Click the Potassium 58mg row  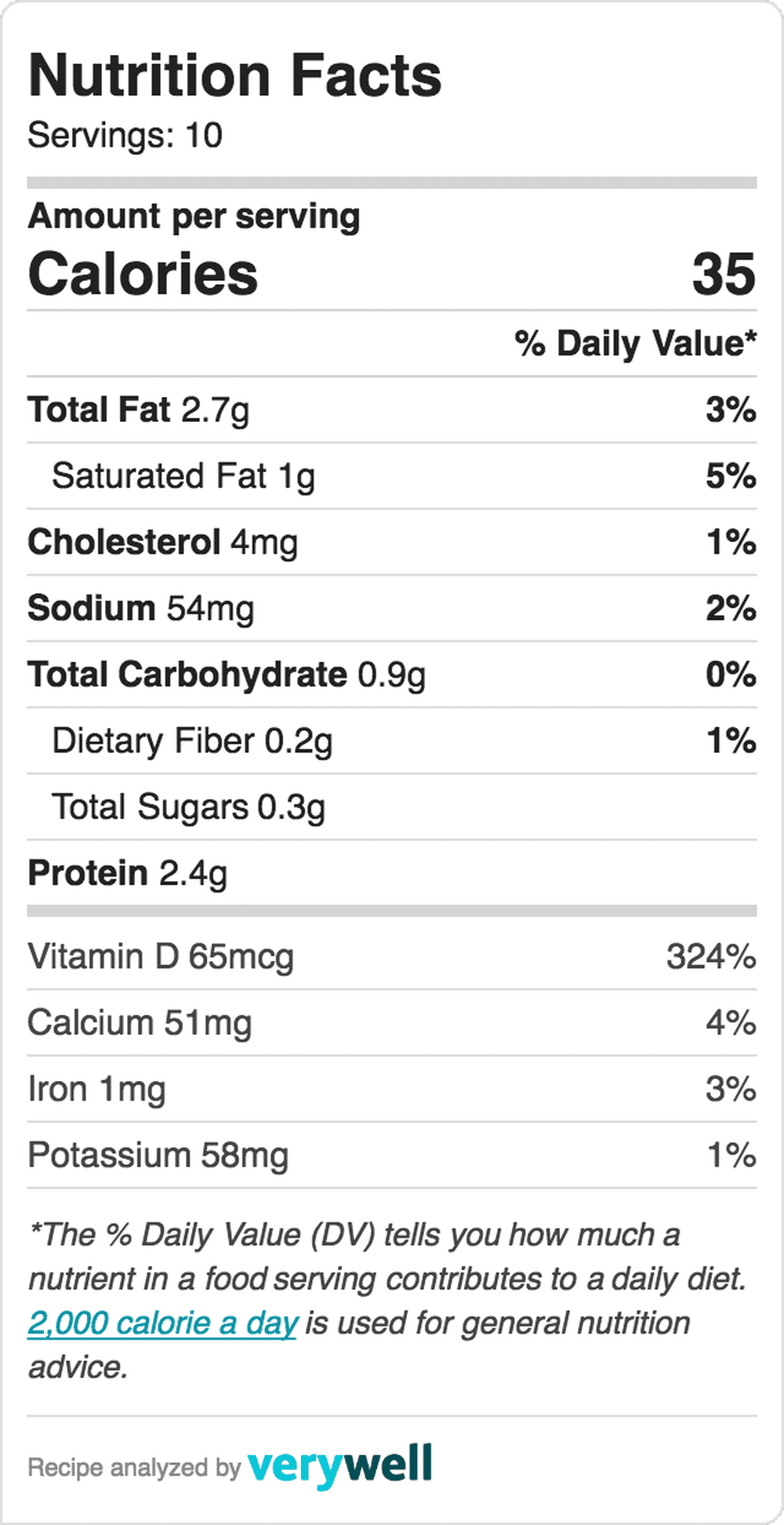pyautogui.click(x=392, y=1155)
